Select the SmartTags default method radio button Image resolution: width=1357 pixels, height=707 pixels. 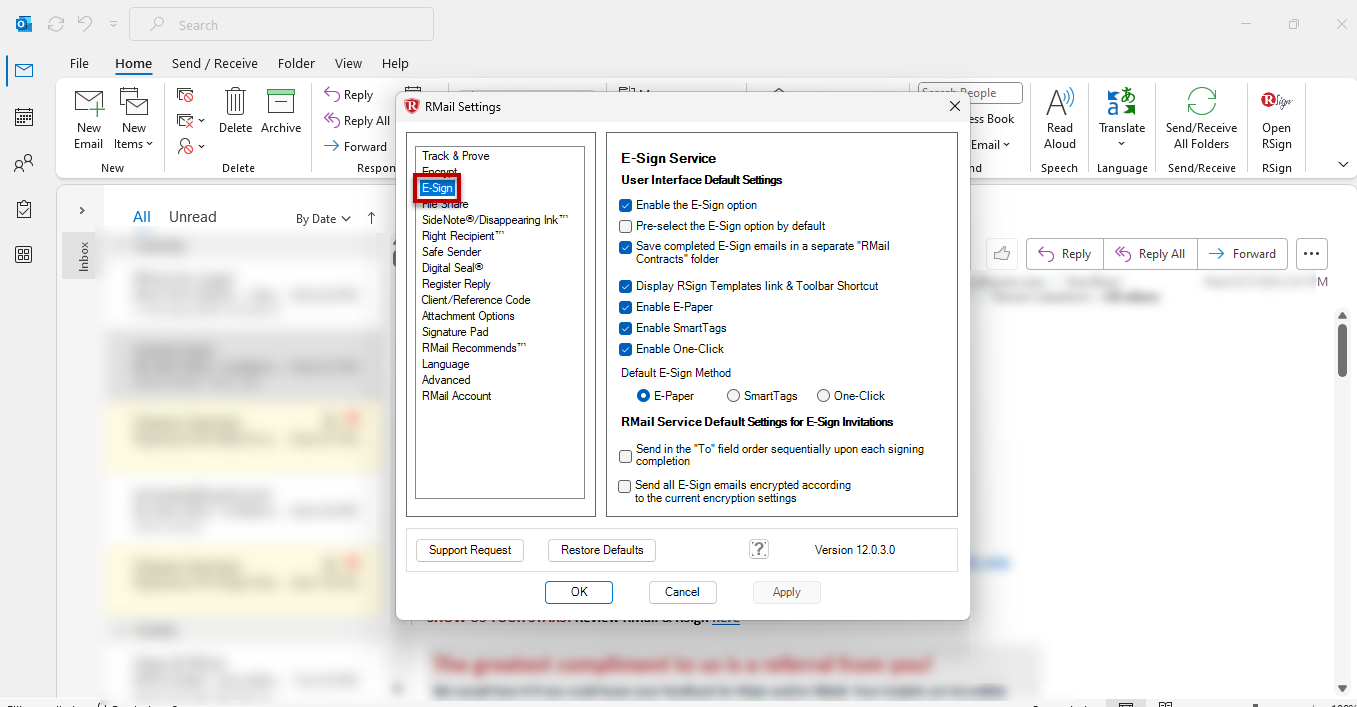point(734,396)
